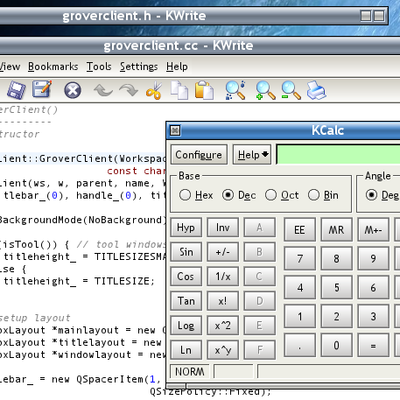Click the x^2 square button
This screenshot has width=400, height=400.
click(x=223, y=325)
